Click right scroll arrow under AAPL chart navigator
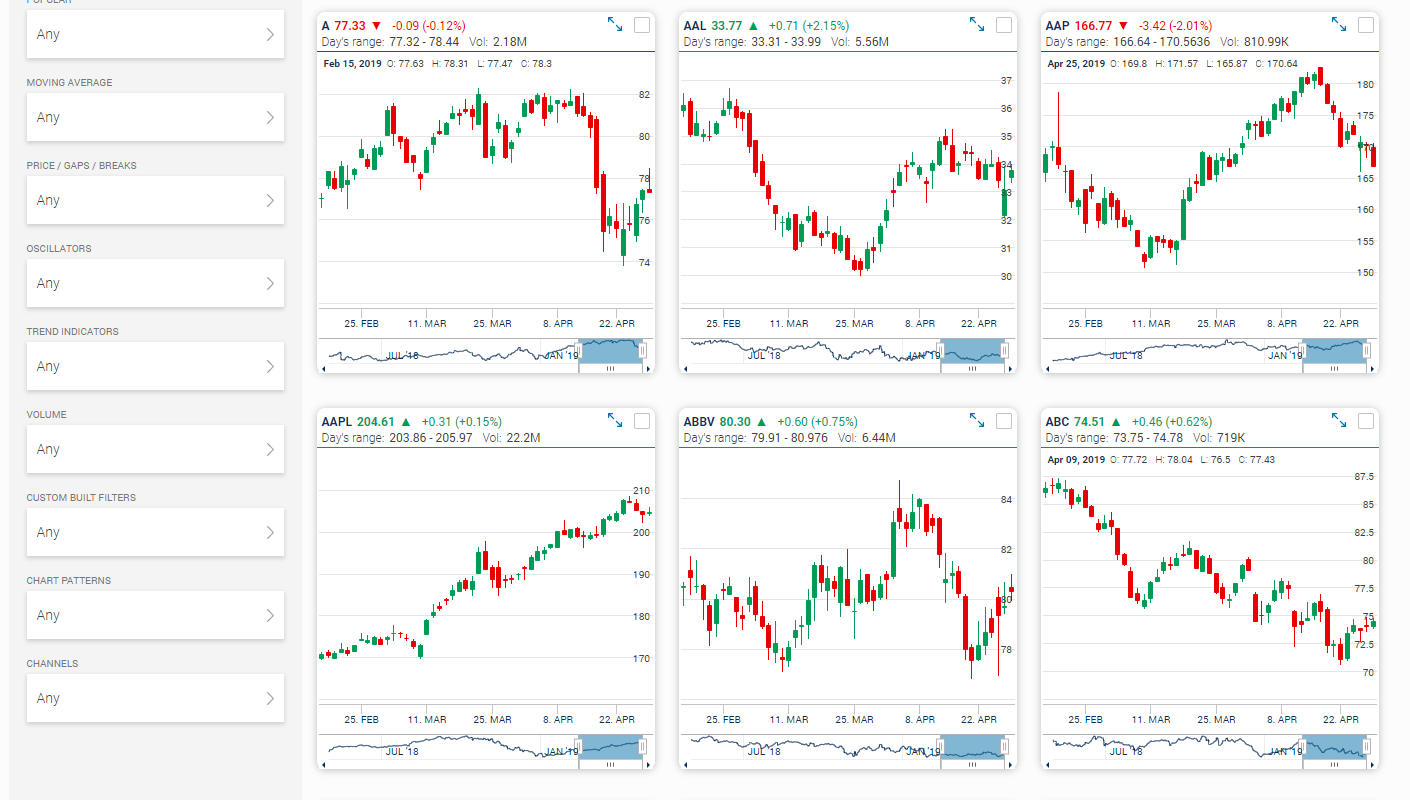 (x=650, y=765)
